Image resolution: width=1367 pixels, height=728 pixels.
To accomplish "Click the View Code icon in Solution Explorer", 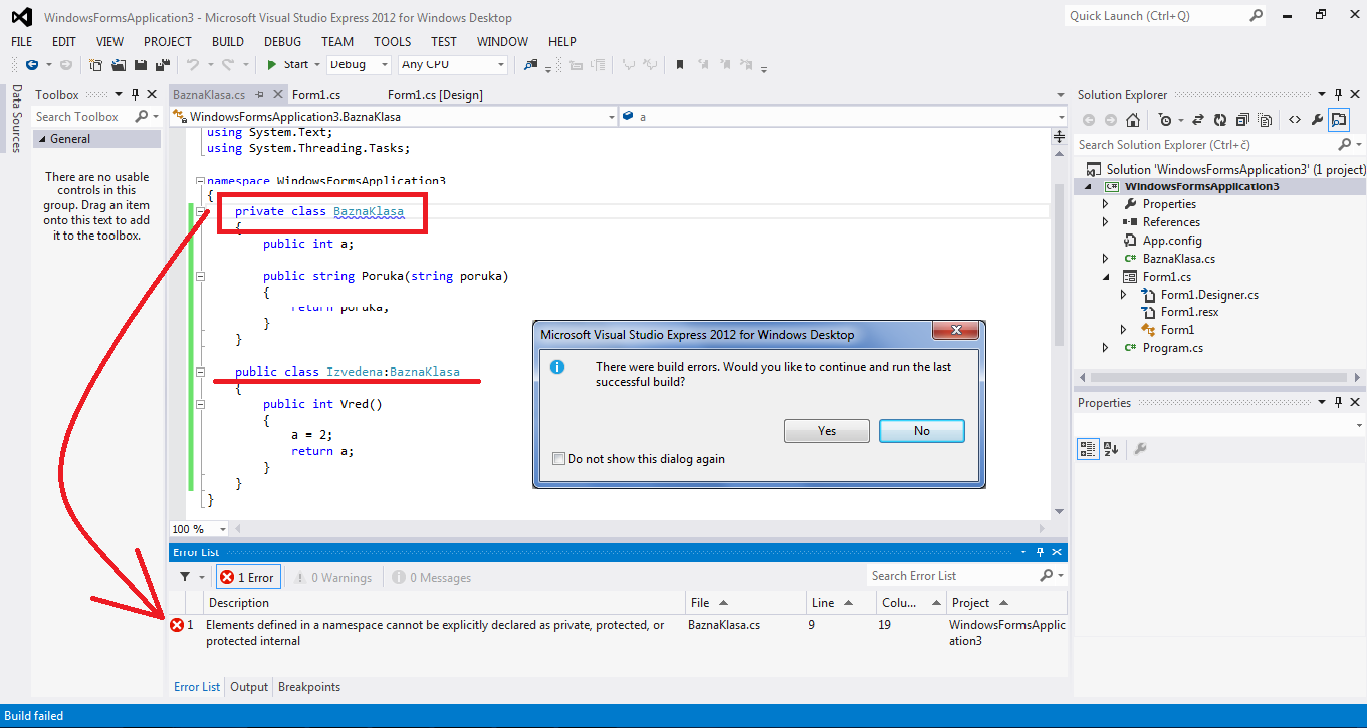I will tap(1294, 120).
